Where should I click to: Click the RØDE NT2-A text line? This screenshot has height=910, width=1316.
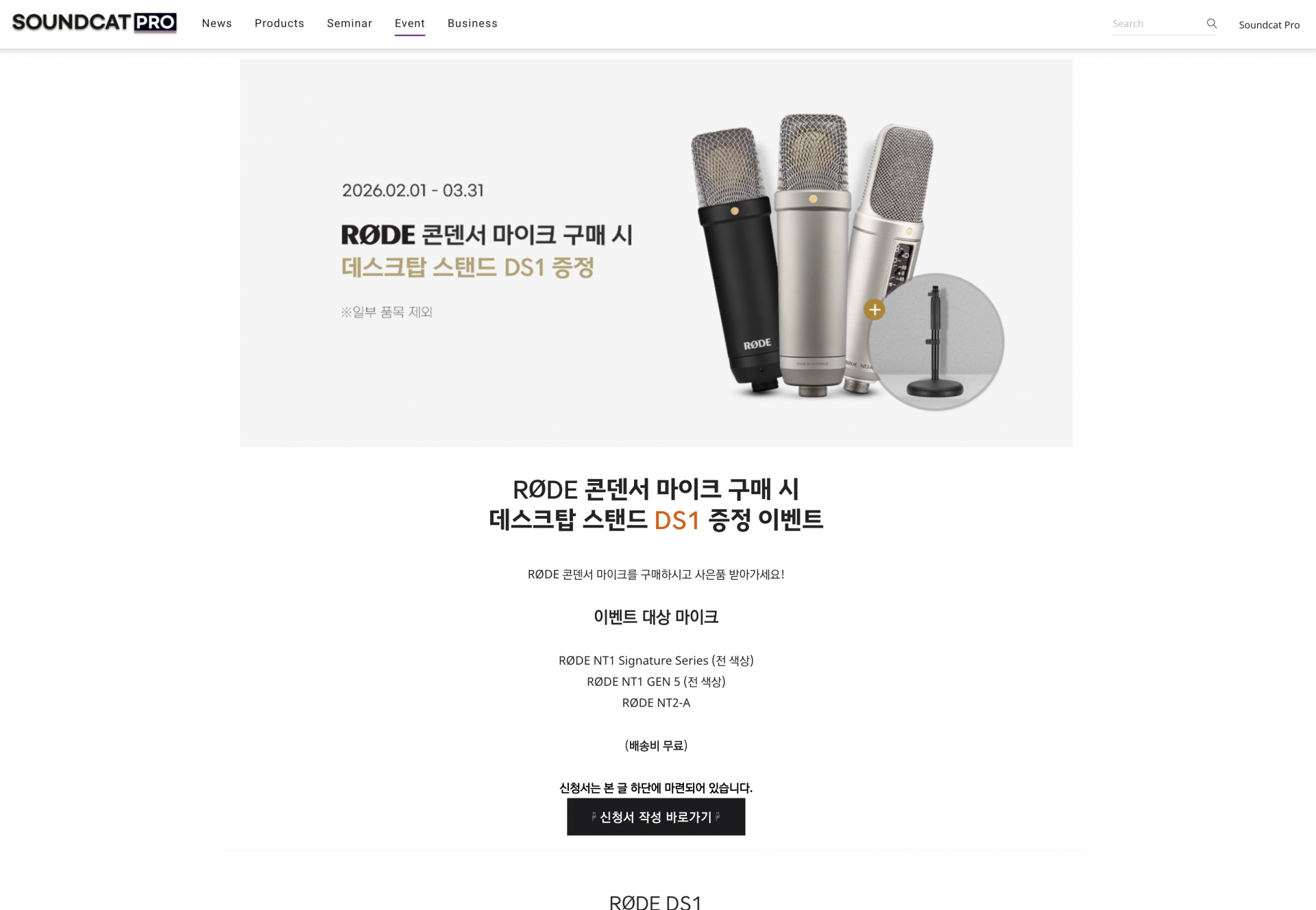(x=656, y=702)
